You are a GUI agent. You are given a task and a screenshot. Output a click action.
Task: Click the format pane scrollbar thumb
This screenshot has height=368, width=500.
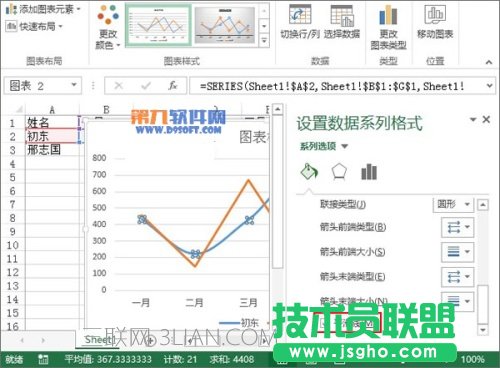[483, 304]
